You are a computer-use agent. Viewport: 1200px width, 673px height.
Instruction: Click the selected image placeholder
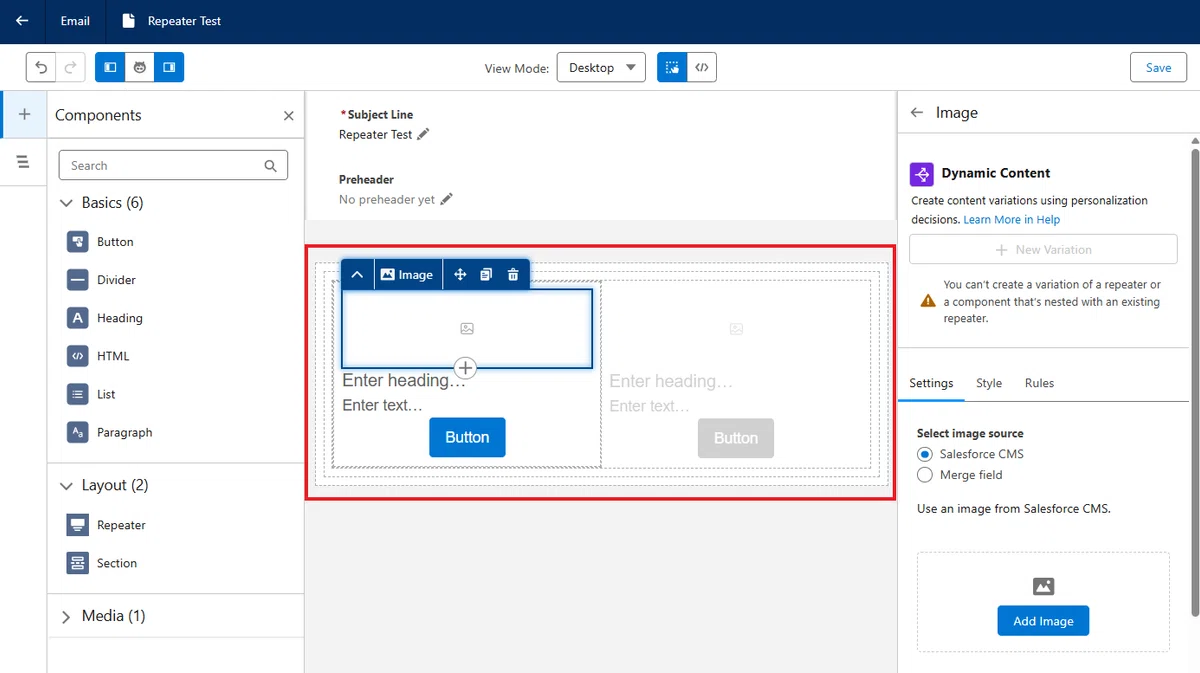pos(467,328)
